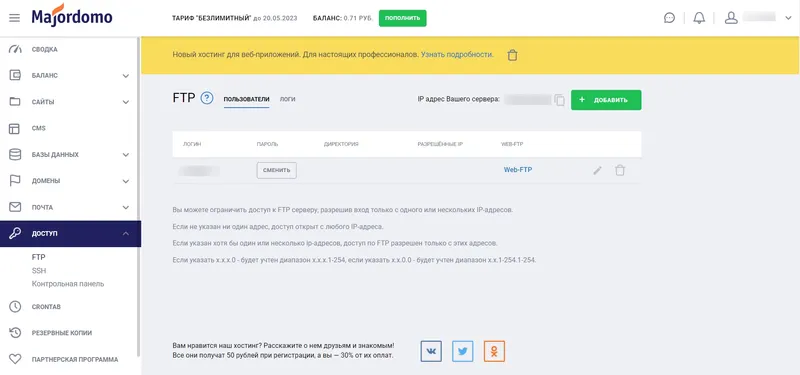Click the Web-FTP column header
This screenshot has height=375, width=800.
pos(512,144)
